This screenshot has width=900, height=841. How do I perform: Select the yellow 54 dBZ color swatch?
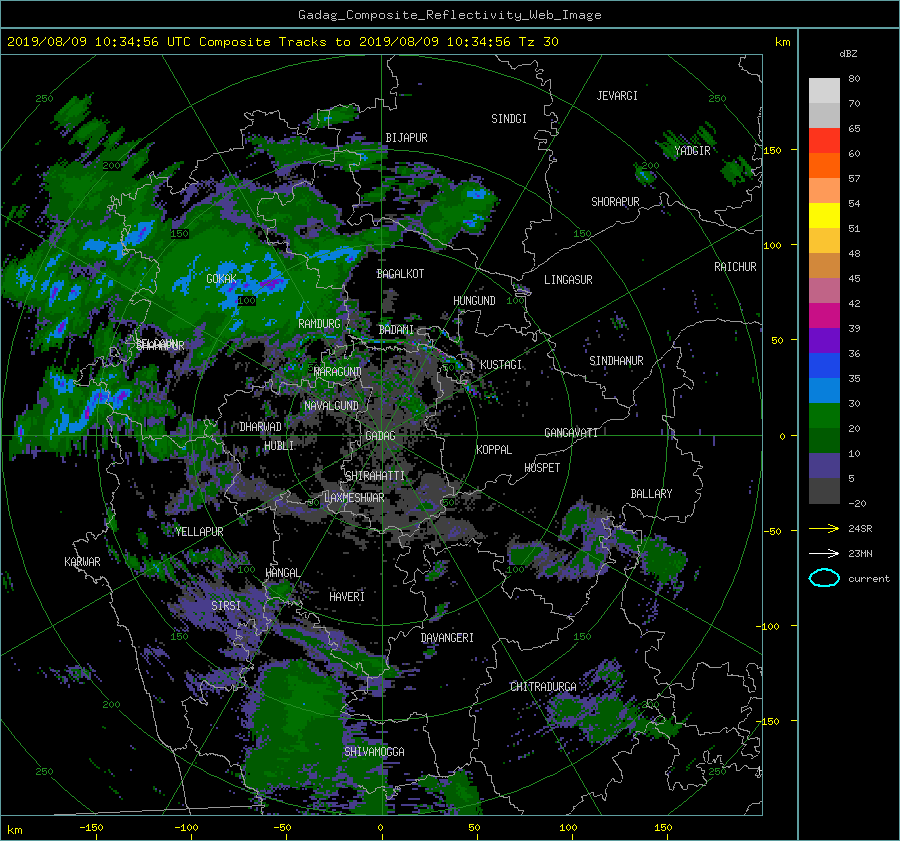point(824,216)
